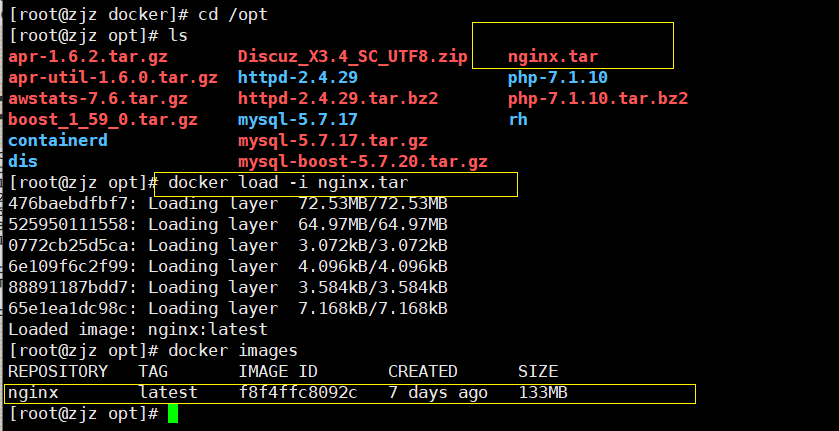The image size is (839, 431).
Task: Click the 64.97MB/64.97MB progress value
Action: pyautogui.click(x=373, y=224)
